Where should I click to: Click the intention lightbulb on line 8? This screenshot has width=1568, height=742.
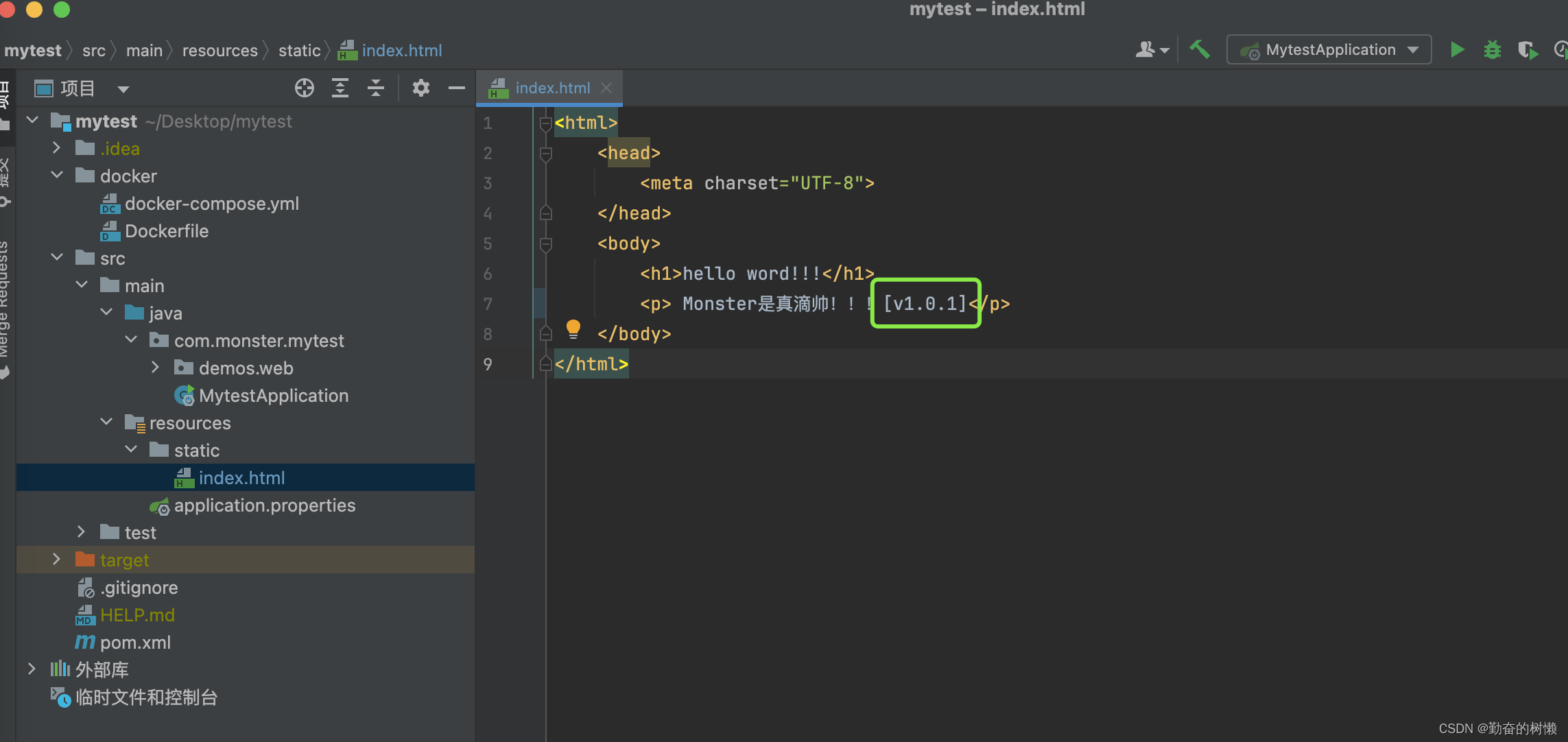click(x=573, y=330)
